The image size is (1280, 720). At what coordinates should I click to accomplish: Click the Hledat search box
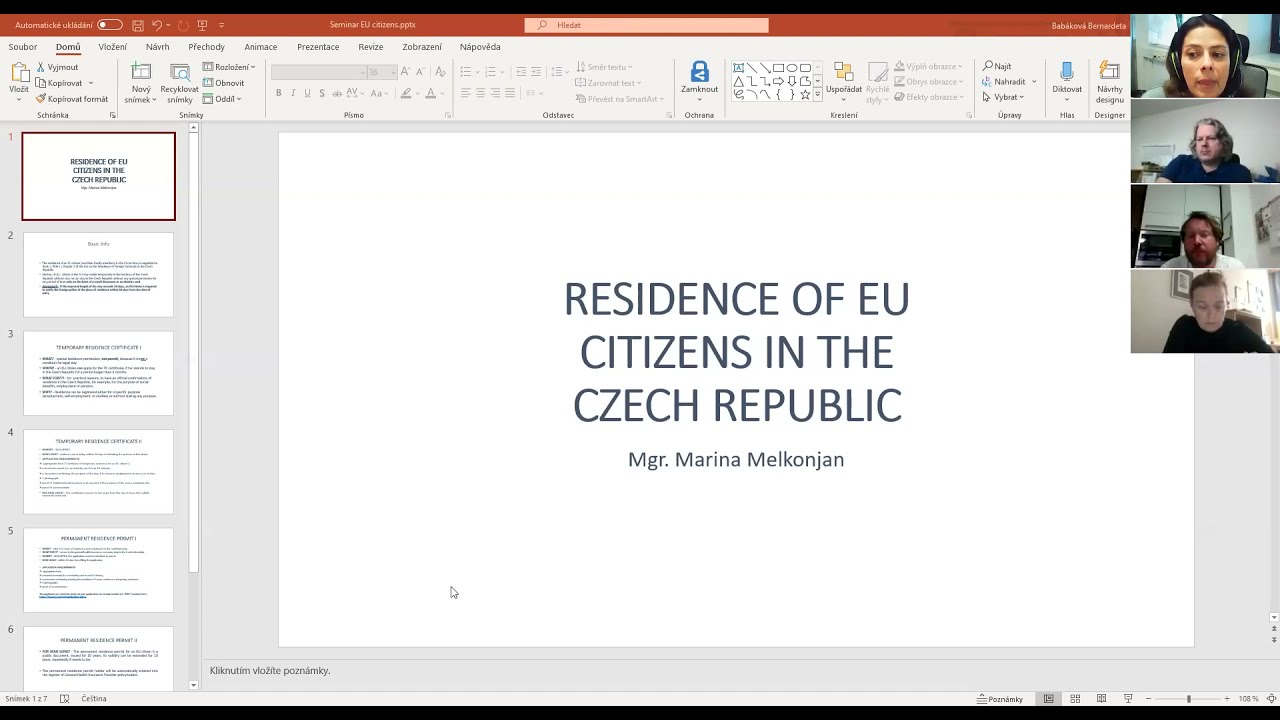point(646,25)
